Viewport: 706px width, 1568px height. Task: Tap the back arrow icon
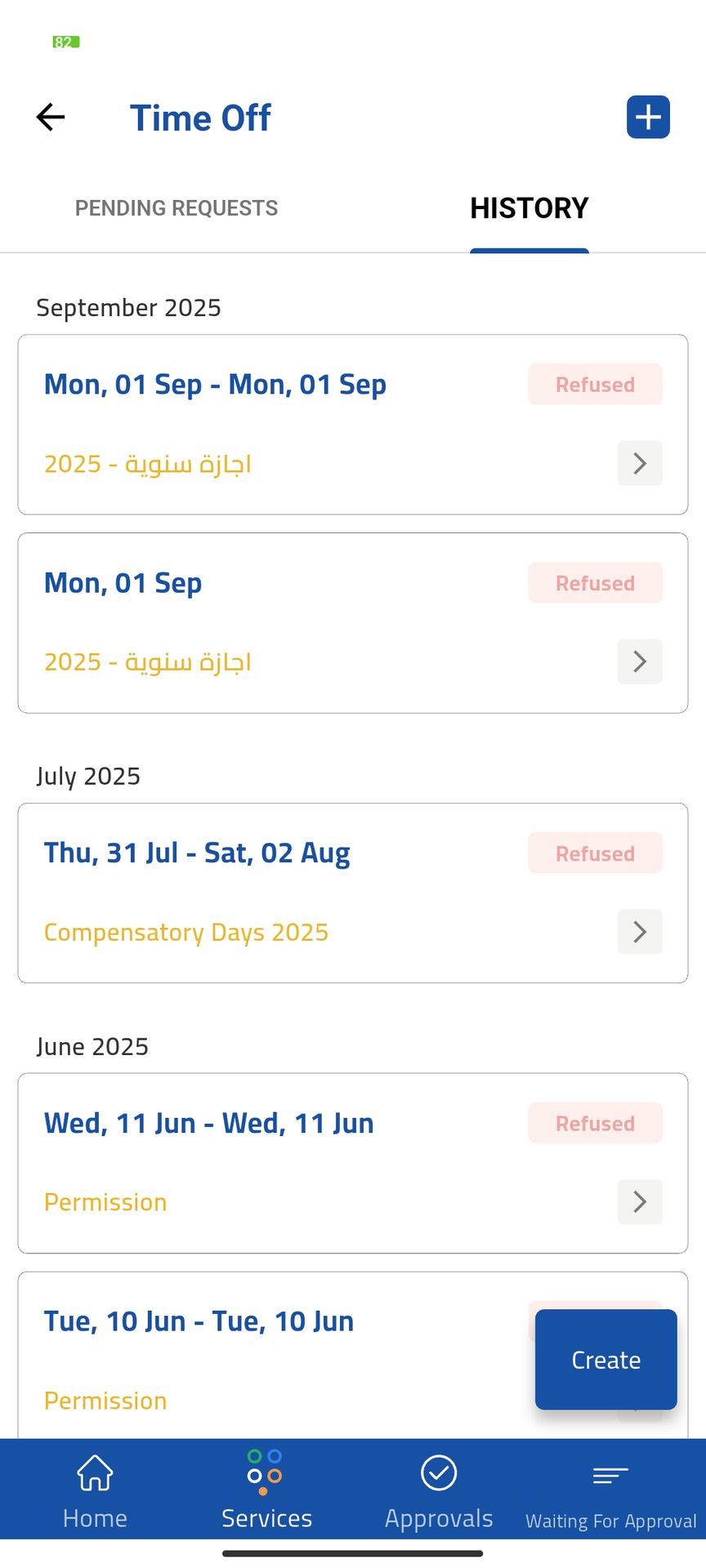pos(51,117)
